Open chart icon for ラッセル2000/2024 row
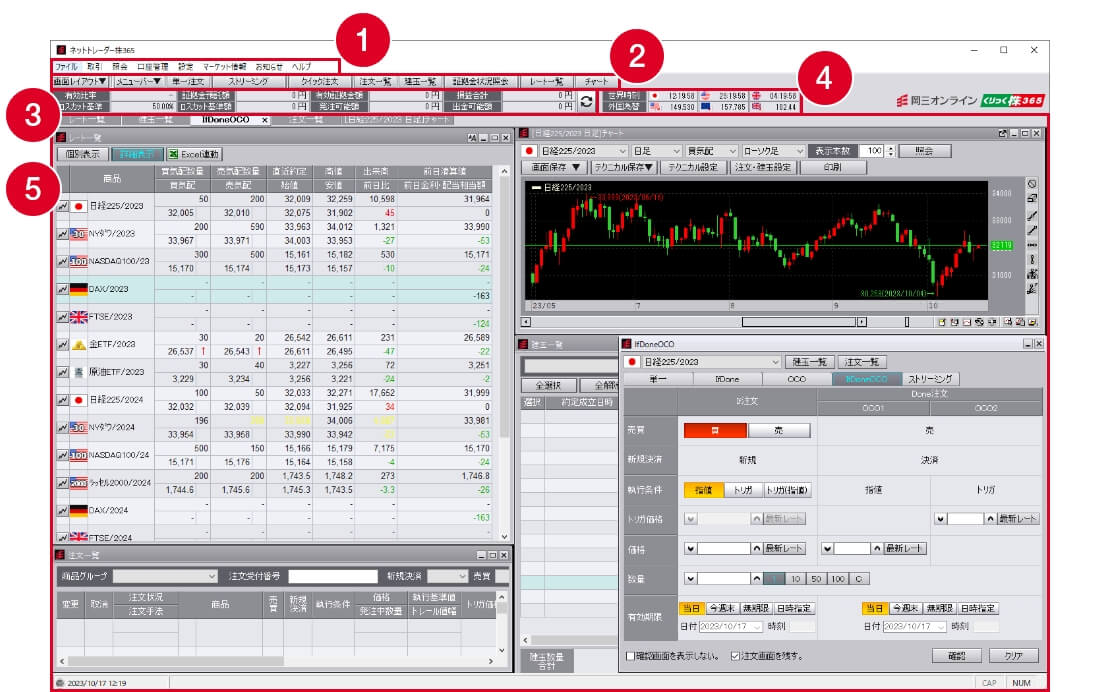The height and width of the screenshot is (692, 1100). click(62, 483)
